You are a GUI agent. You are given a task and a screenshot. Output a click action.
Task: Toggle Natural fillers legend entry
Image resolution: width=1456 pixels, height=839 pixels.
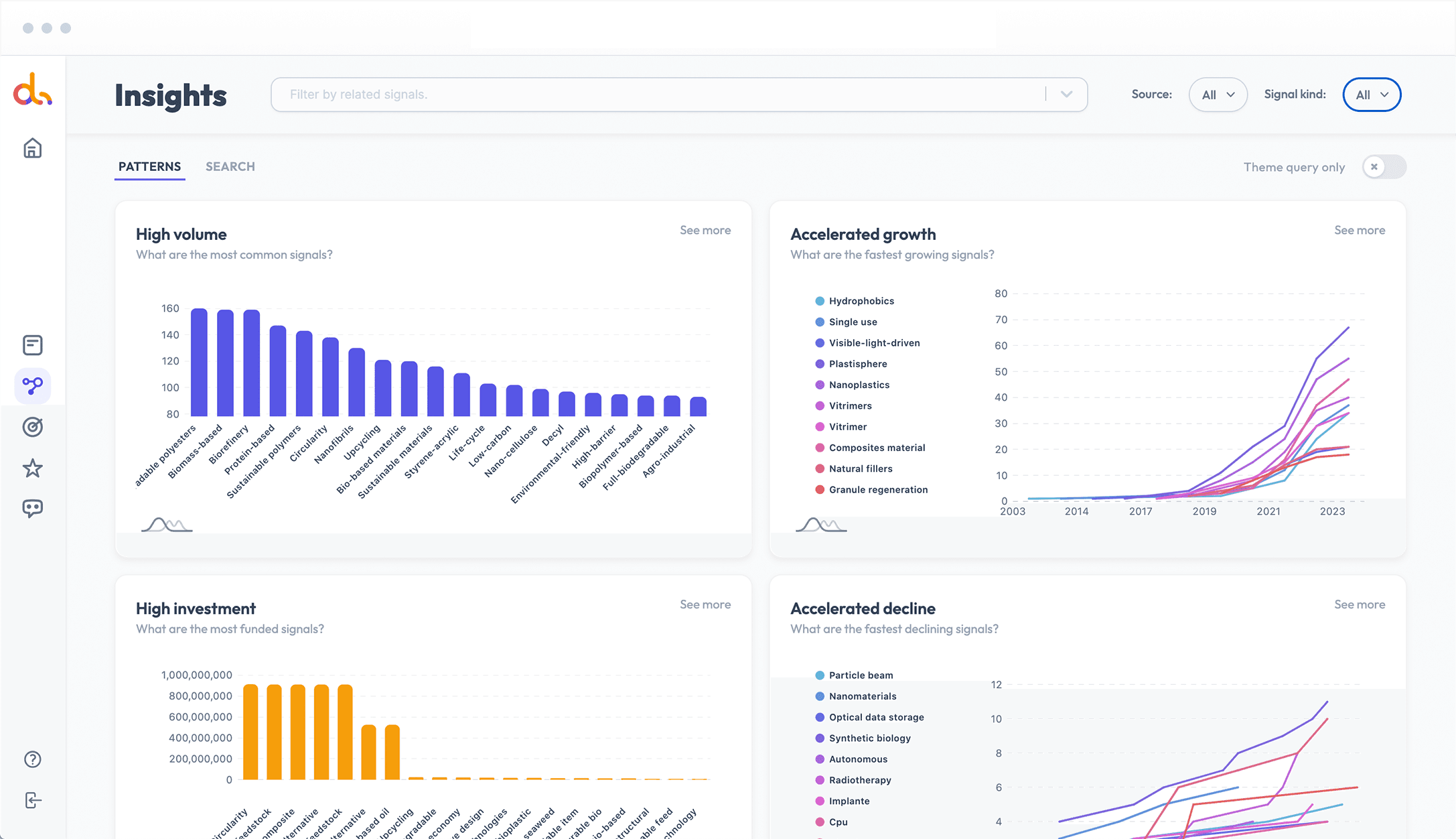coord(853,468)
